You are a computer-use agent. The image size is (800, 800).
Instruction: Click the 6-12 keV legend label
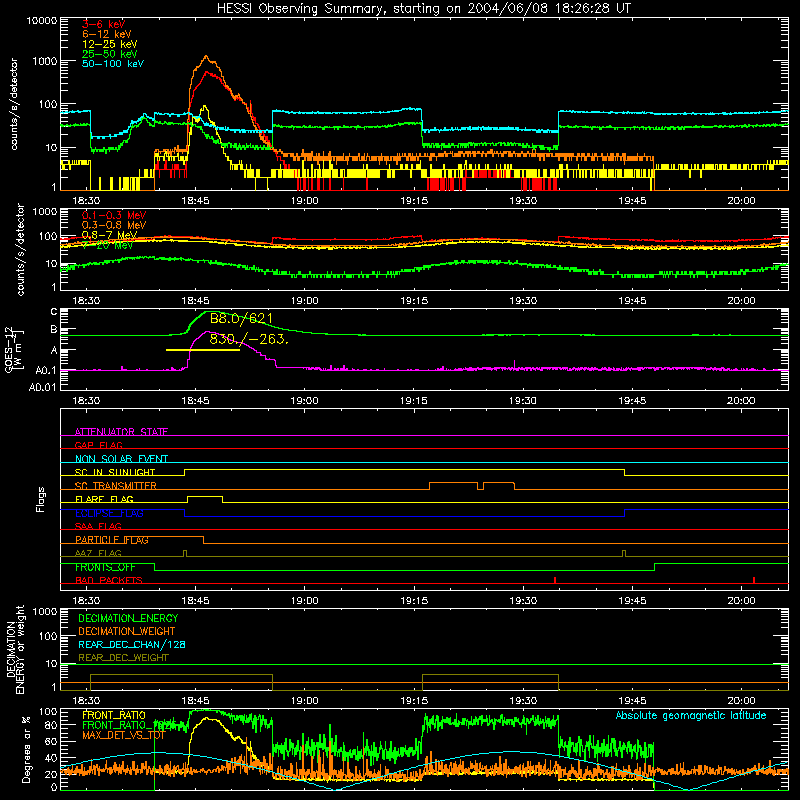pyautogui.click(x=107, y=34)
